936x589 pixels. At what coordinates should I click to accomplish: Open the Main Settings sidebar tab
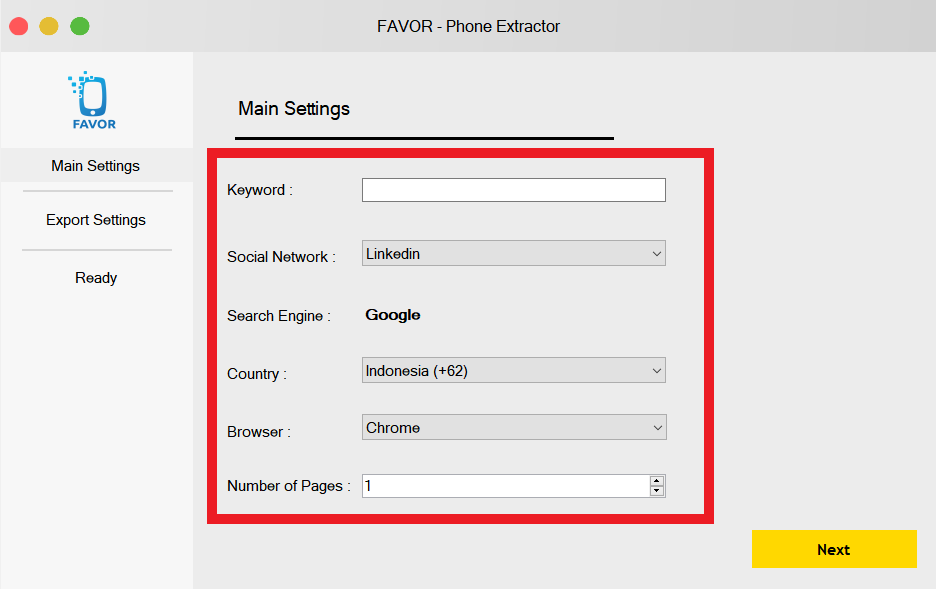click(x=96, y=165)
